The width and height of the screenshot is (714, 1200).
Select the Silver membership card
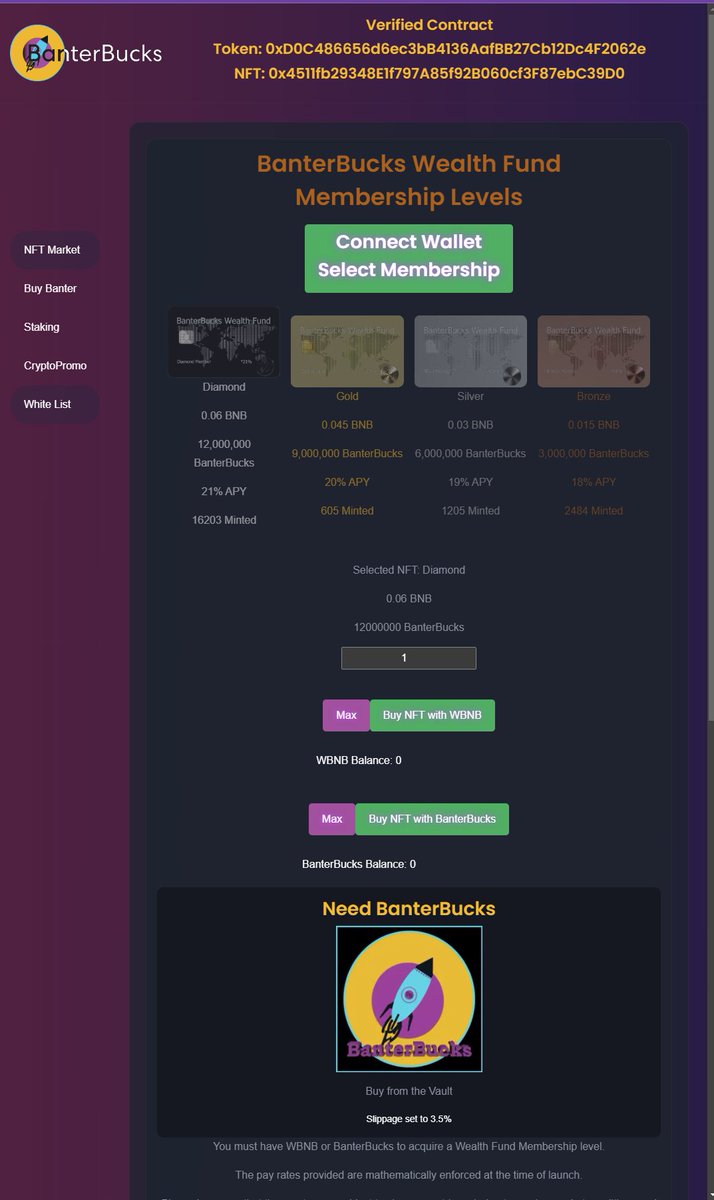tap(470, 351)
